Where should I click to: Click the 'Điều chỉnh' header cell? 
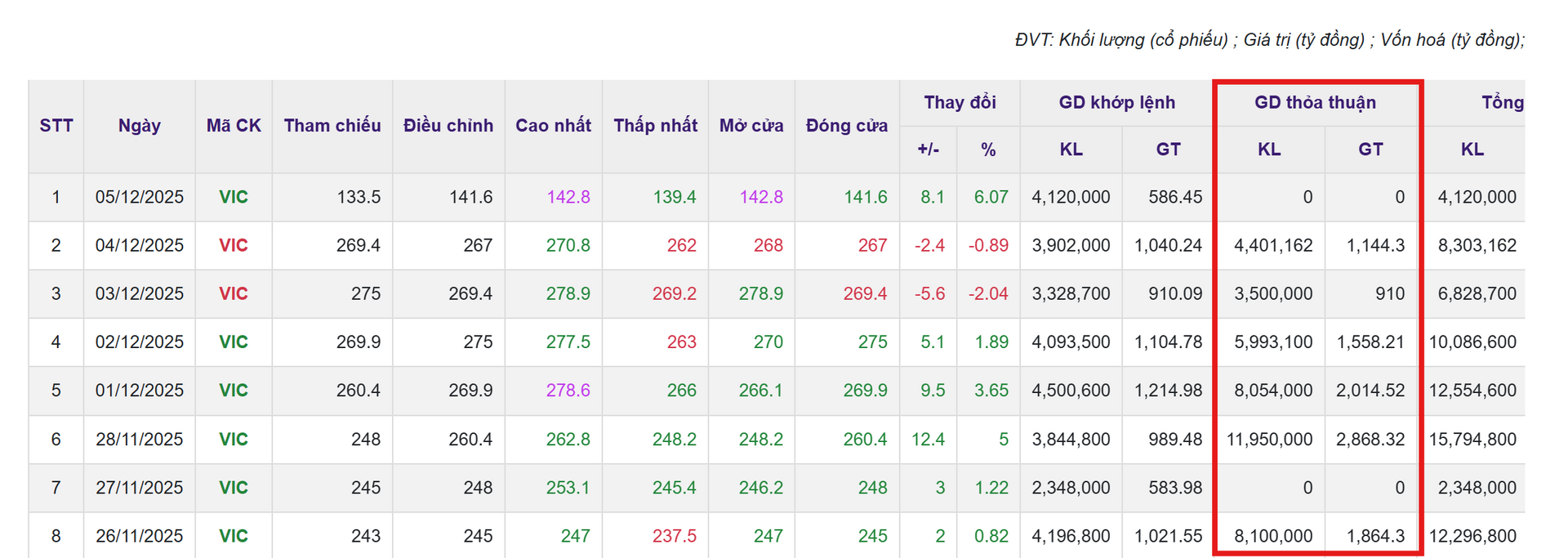(x=448, y=126)
